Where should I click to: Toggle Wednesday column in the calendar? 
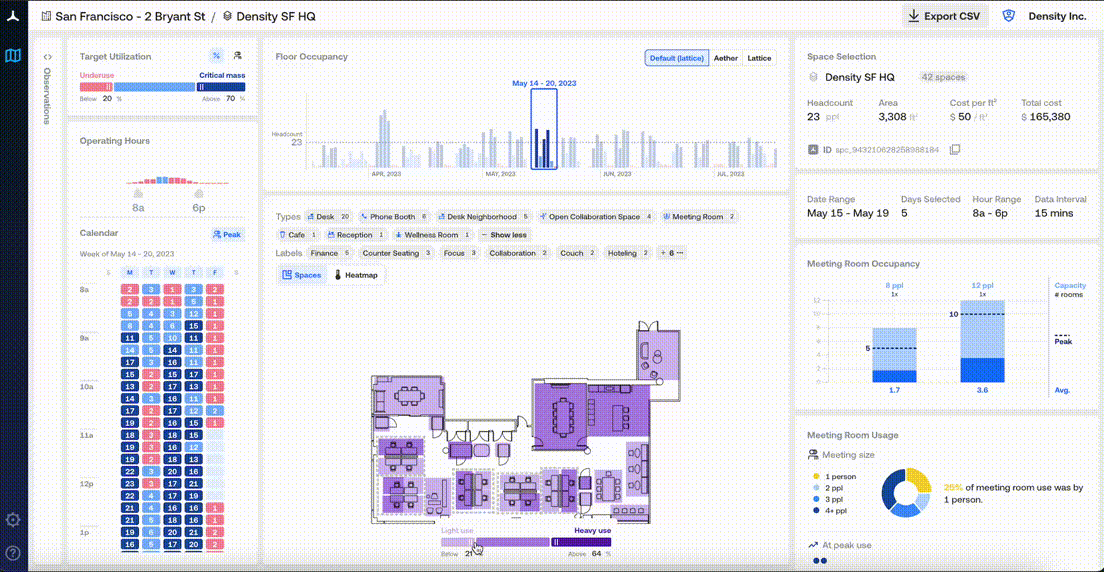[x=172, y=273]
